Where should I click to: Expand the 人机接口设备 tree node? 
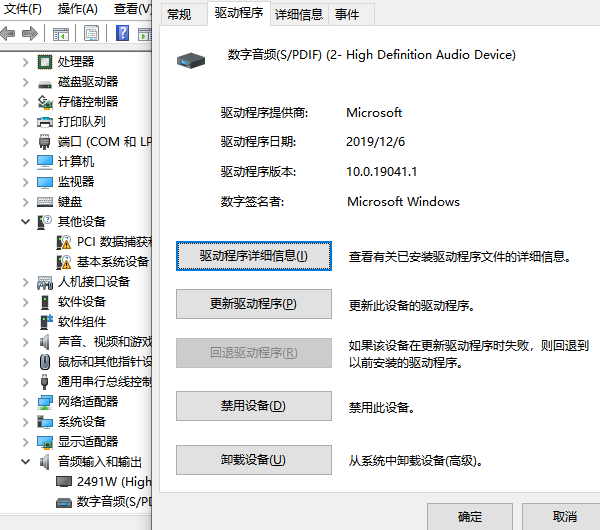[25, 282]
